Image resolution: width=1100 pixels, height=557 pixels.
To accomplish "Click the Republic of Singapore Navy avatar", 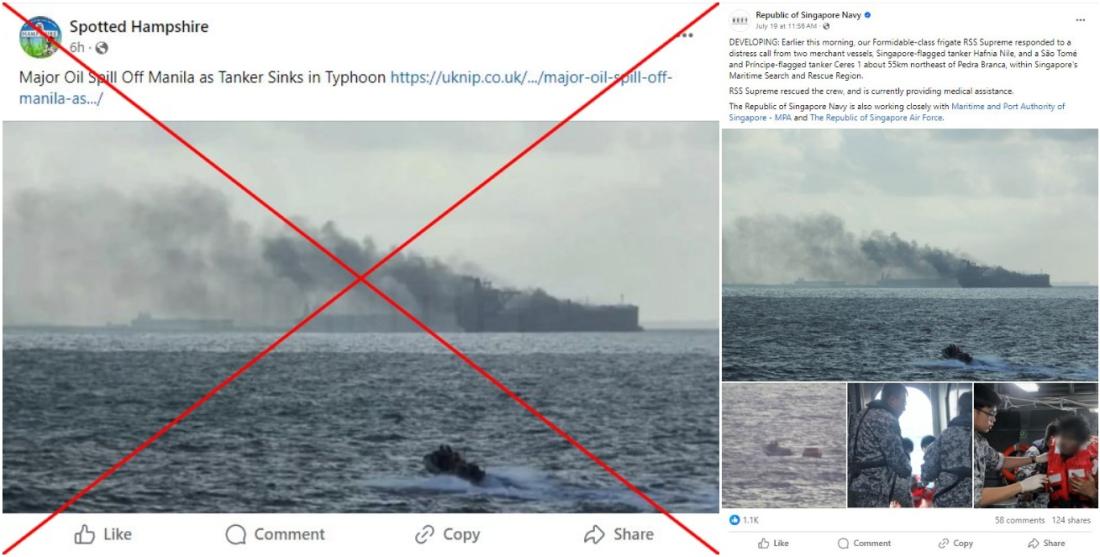I will pyautogui.click(x=739, y=20).
